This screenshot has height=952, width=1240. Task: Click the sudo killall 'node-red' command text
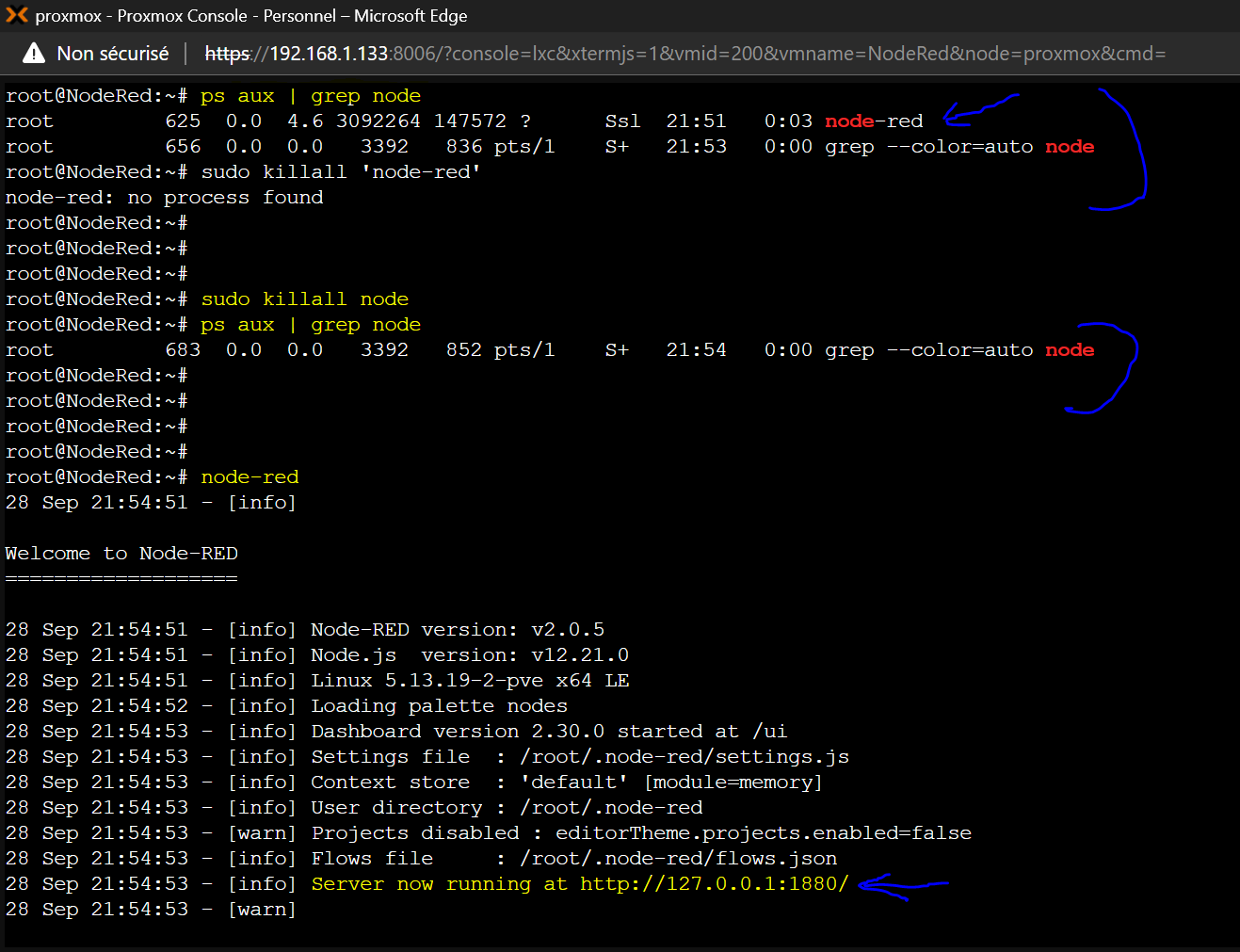pos(342,172)
